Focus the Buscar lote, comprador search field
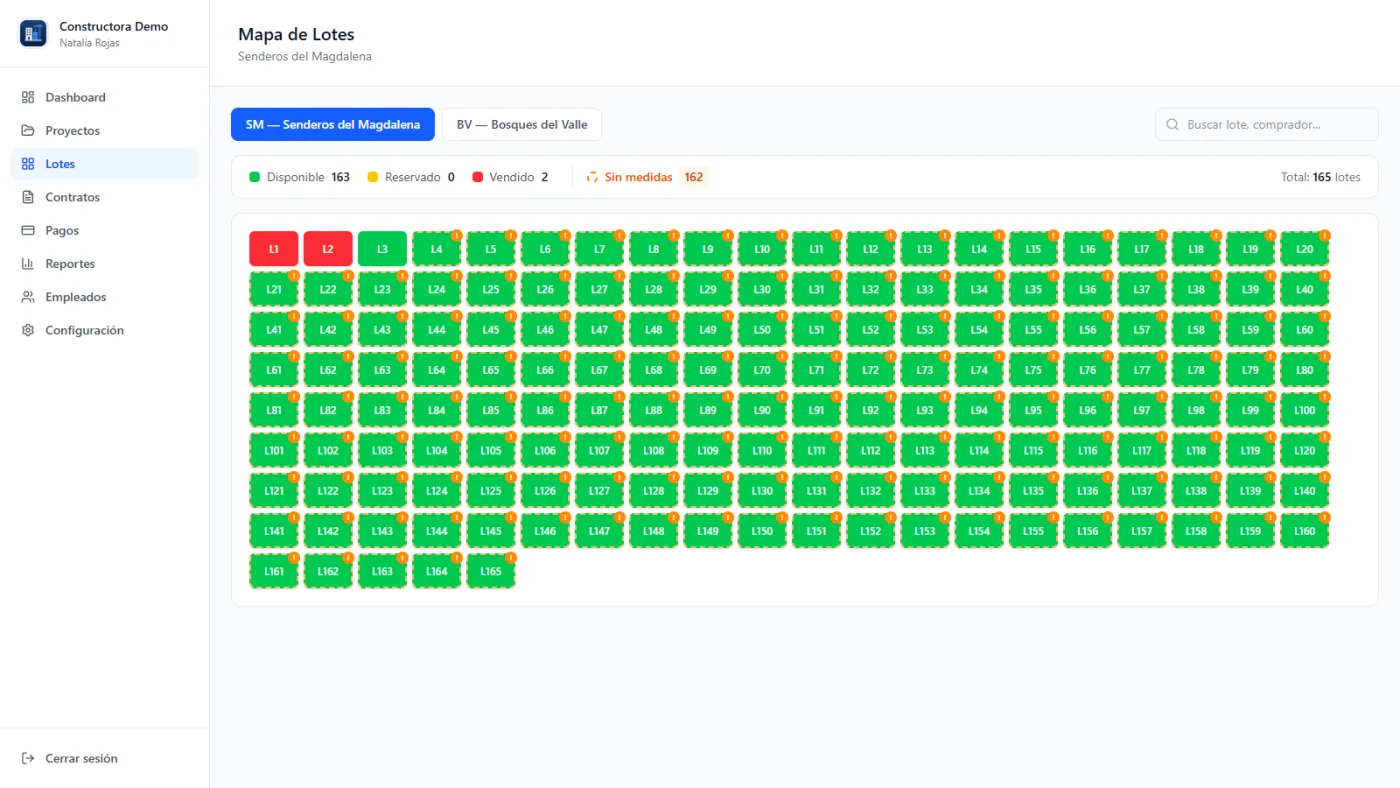This screenshot has width=1400, height=788. click(x=1266, y=125)
